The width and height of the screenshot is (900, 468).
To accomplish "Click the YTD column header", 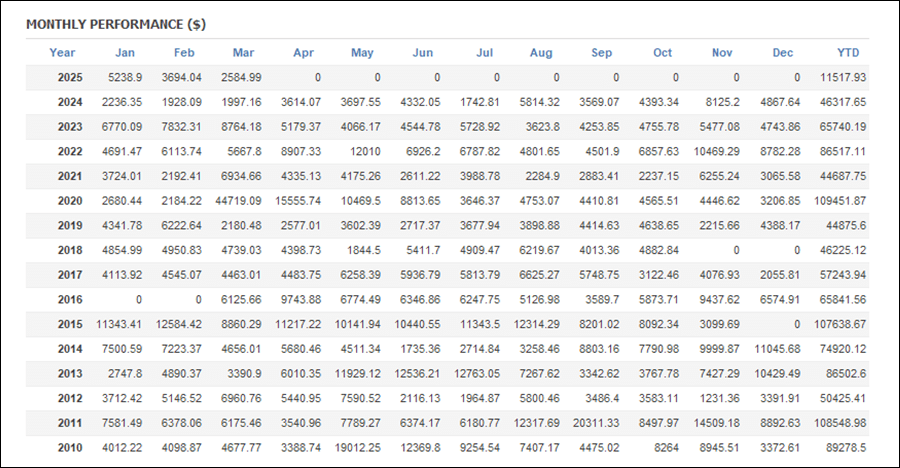I will click(x=848, y=53).
